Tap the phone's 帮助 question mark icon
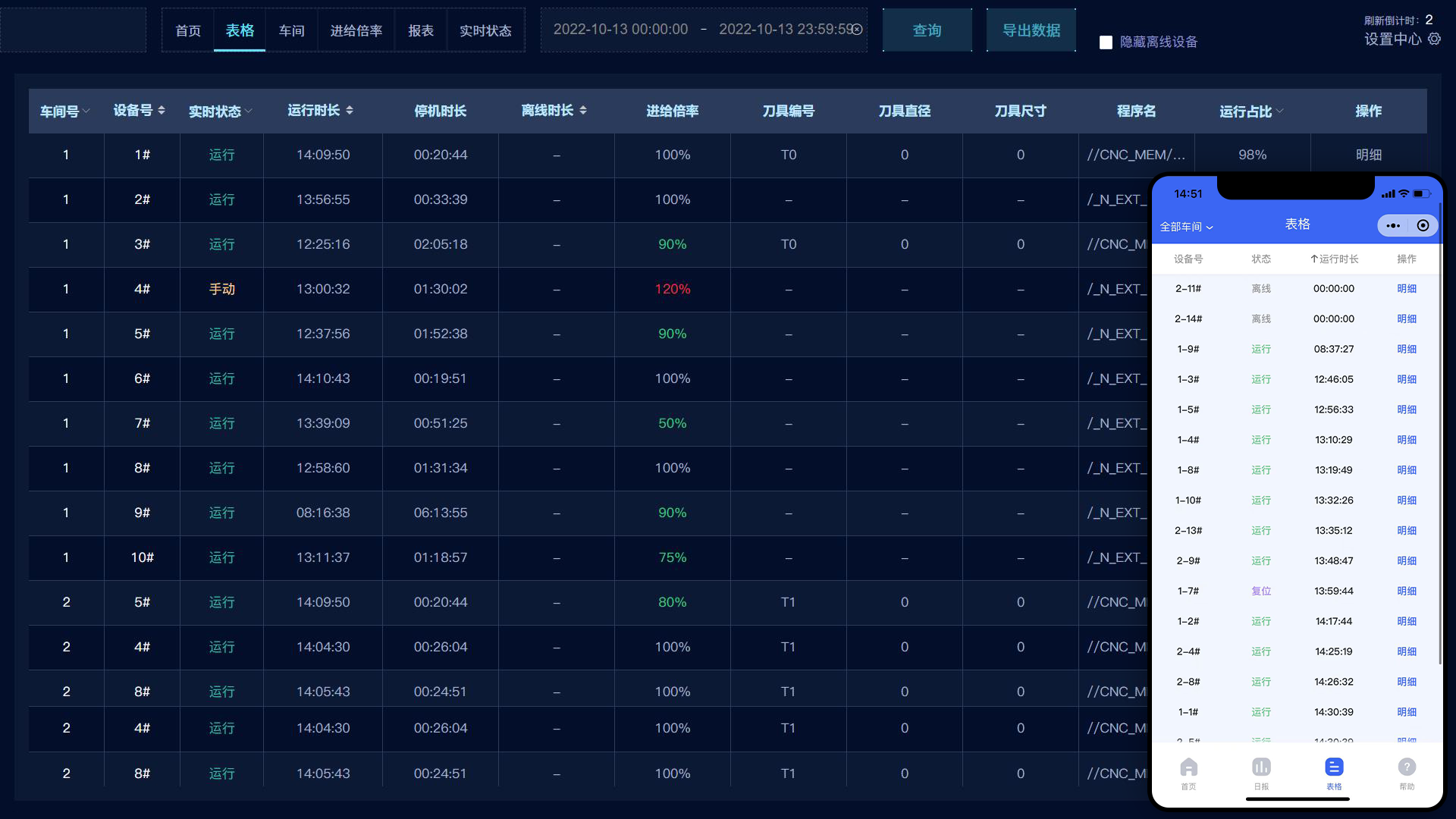The width and height of the screenshot is (1456, 819). click(1407, 767)
